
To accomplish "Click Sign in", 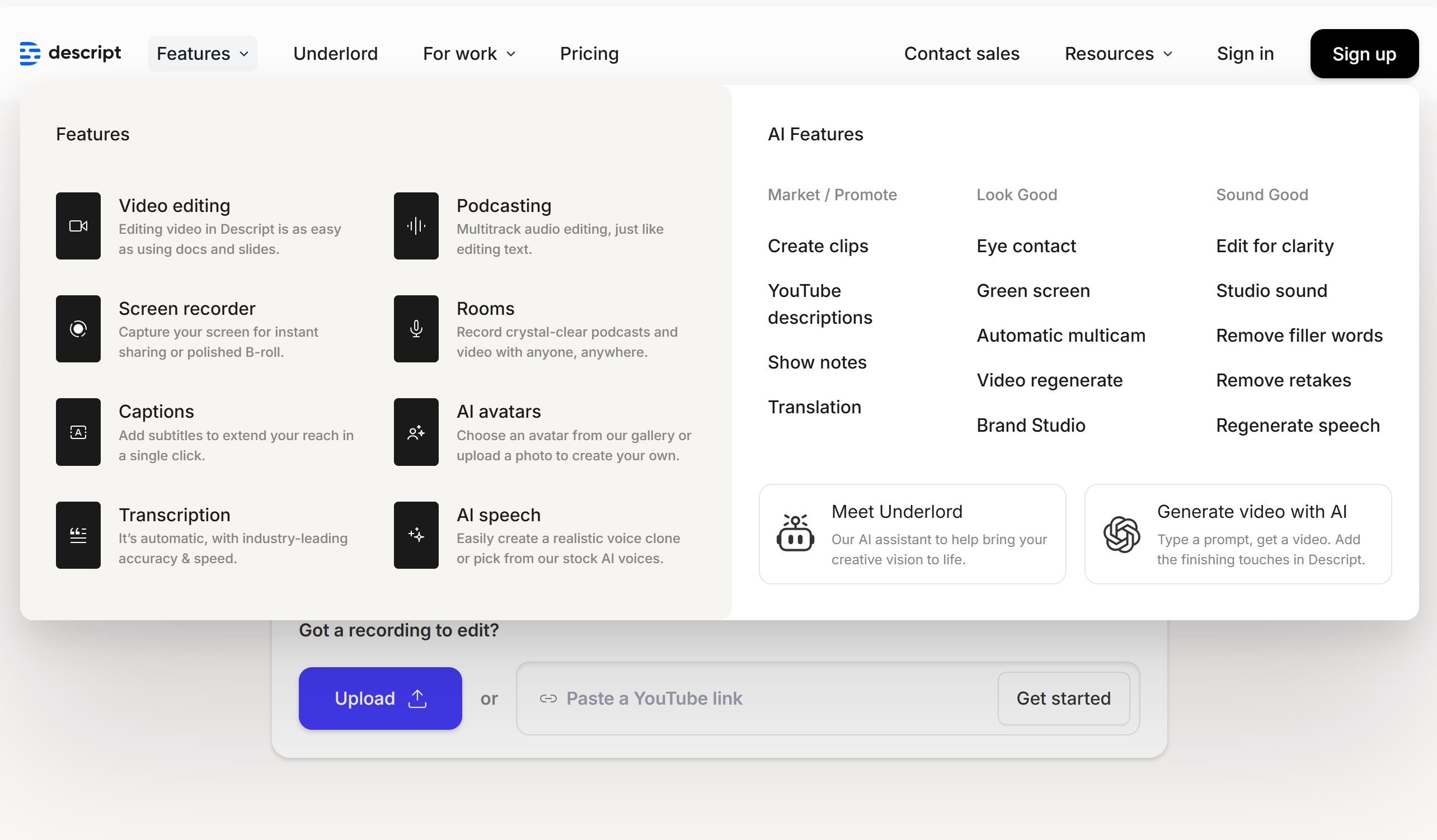I will click(1245, 54).
